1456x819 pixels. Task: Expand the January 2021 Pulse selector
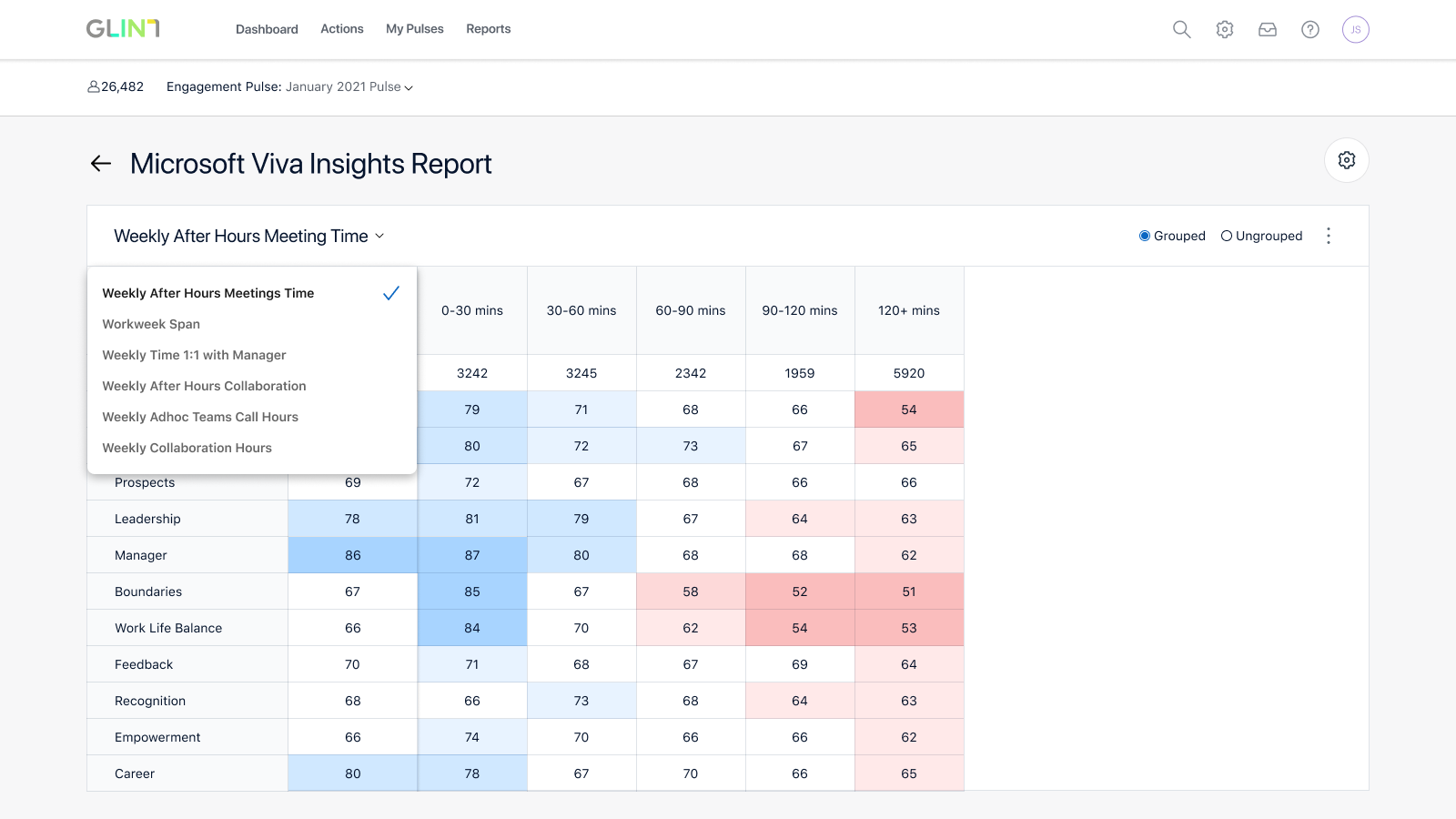pos(349,87)
